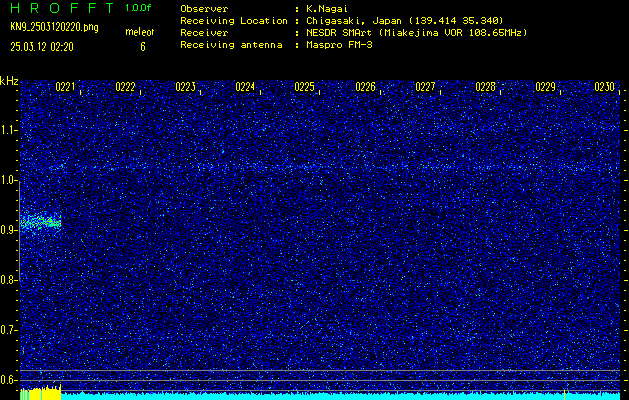Click the 0.8 kHz axis label

click(x=8, y=280)
